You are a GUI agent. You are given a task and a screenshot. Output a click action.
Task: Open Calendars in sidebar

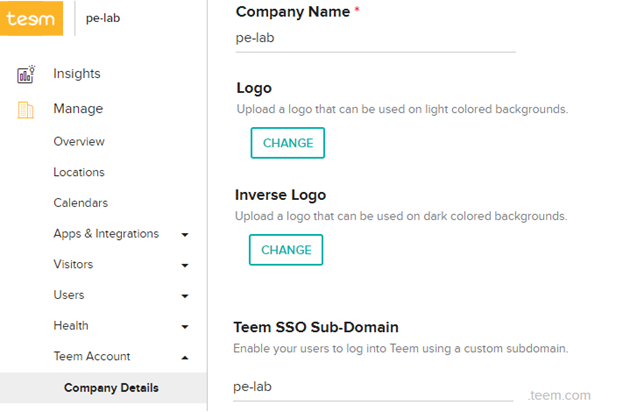[80, 203]
